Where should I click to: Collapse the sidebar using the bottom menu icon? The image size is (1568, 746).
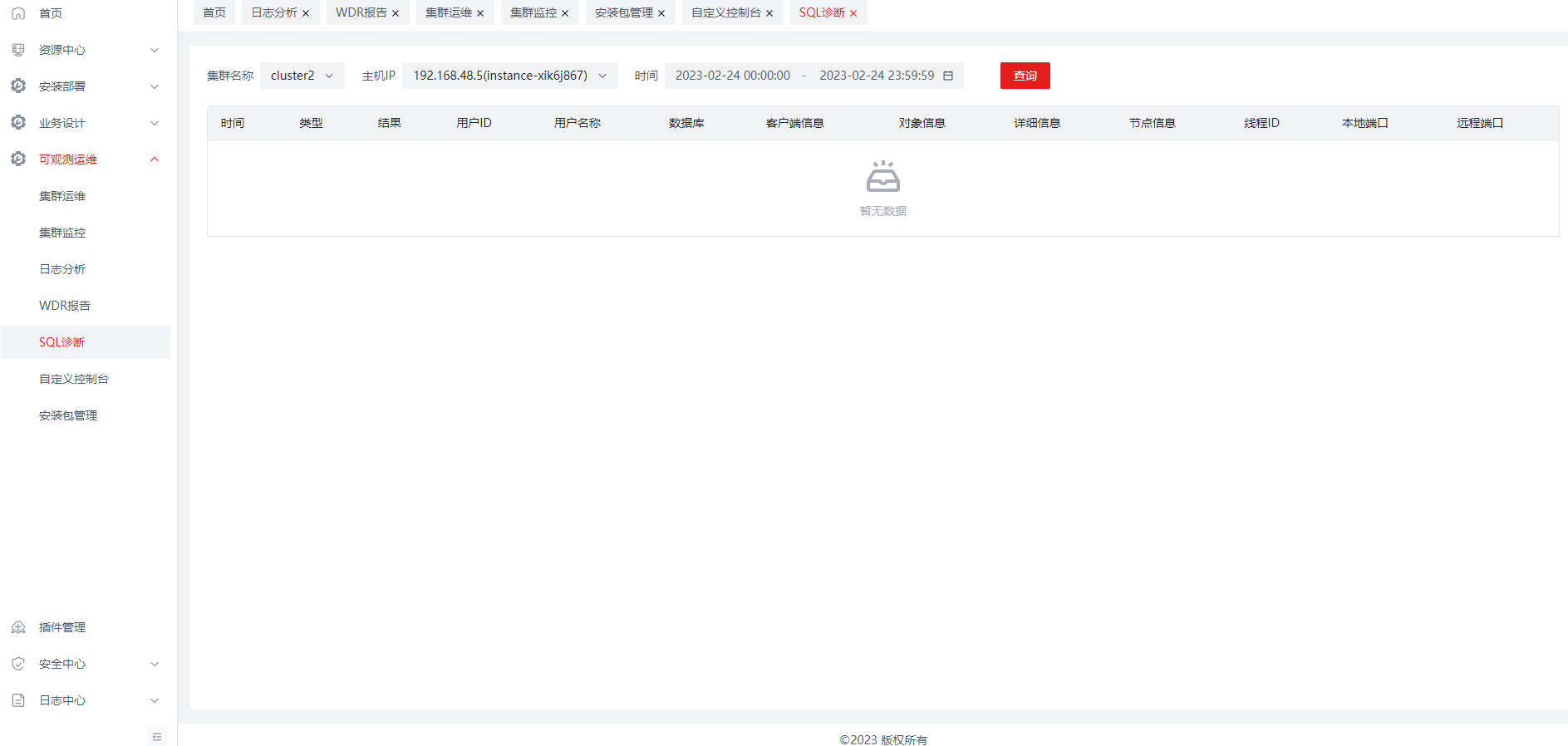click(x=157, y=737)
